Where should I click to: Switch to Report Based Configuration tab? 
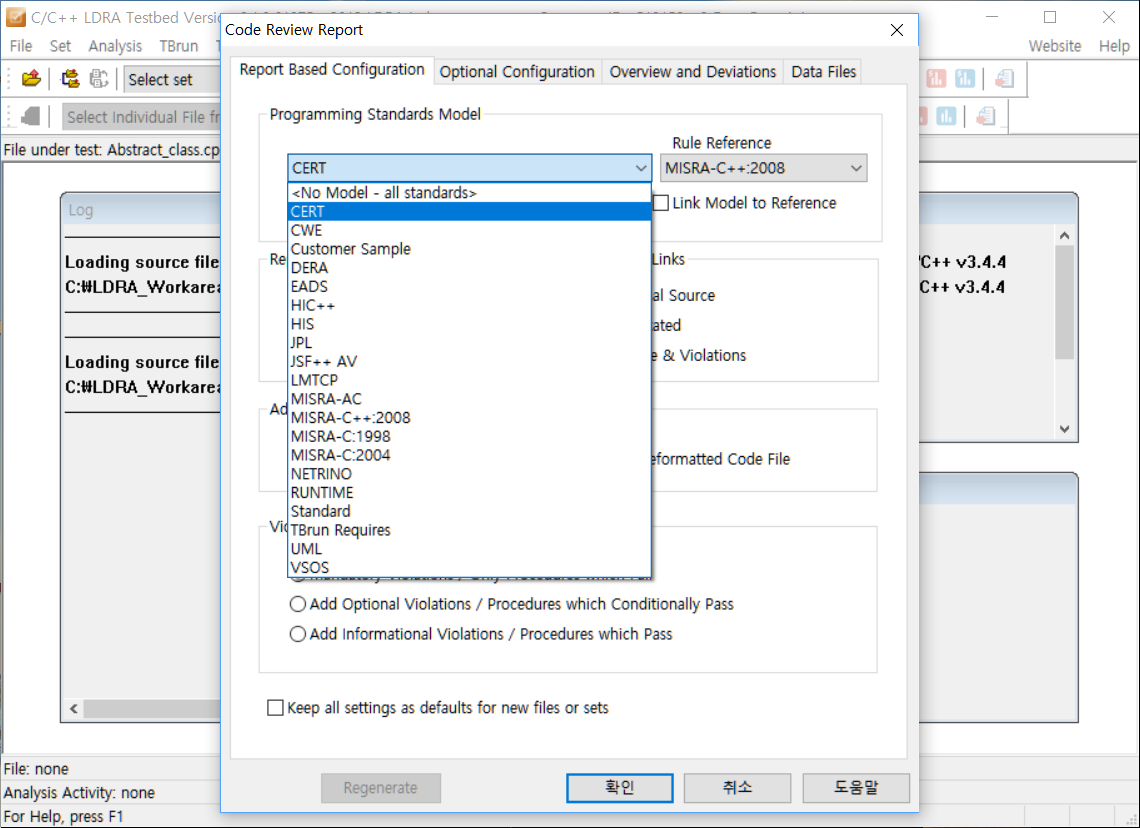pyautogui.click(x=332, y=70)
